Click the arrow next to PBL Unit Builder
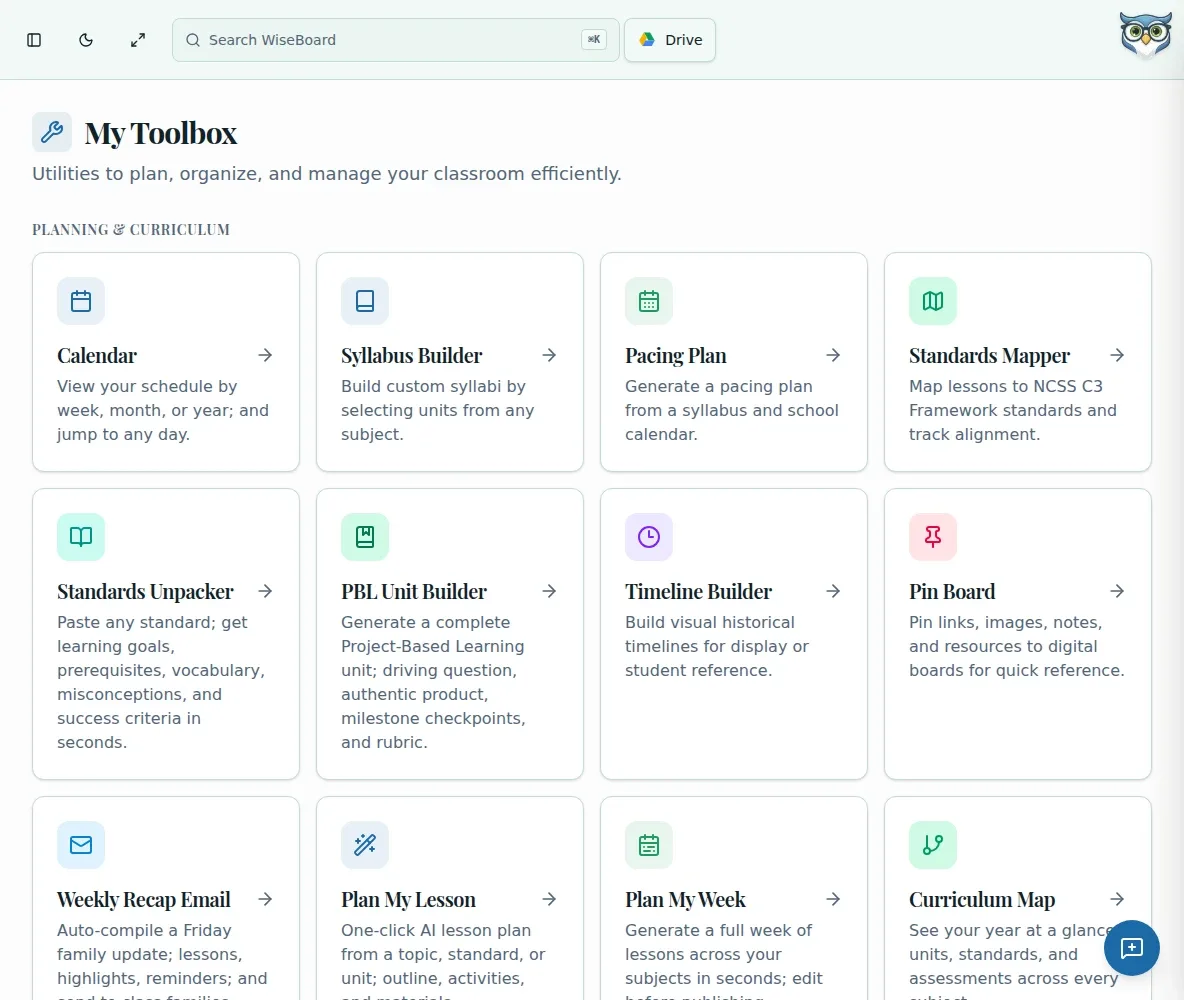This screenshot has width=1184, height=1000. [x=549, y=591]
